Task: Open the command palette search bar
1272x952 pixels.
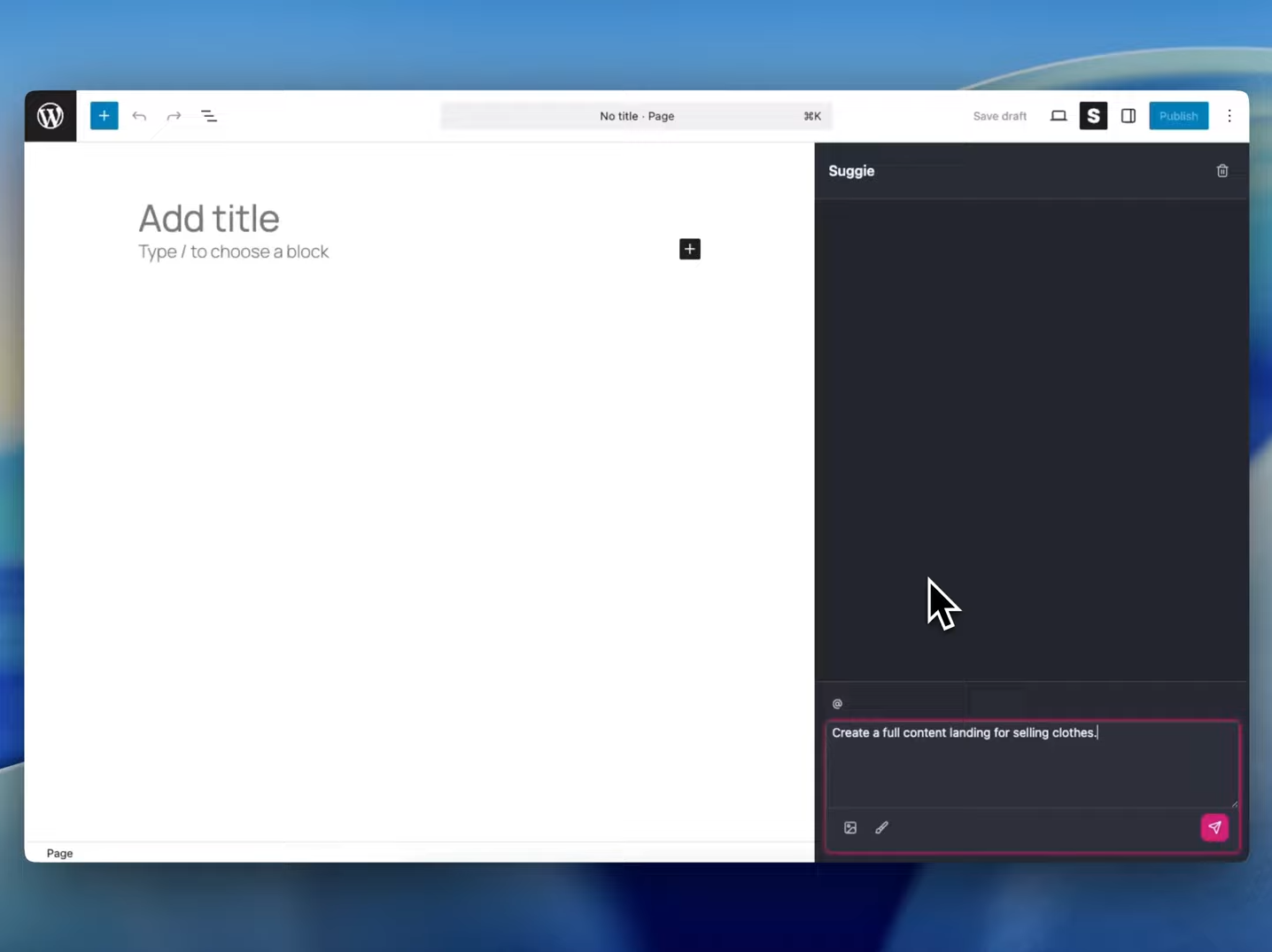Action: point(637,116)
